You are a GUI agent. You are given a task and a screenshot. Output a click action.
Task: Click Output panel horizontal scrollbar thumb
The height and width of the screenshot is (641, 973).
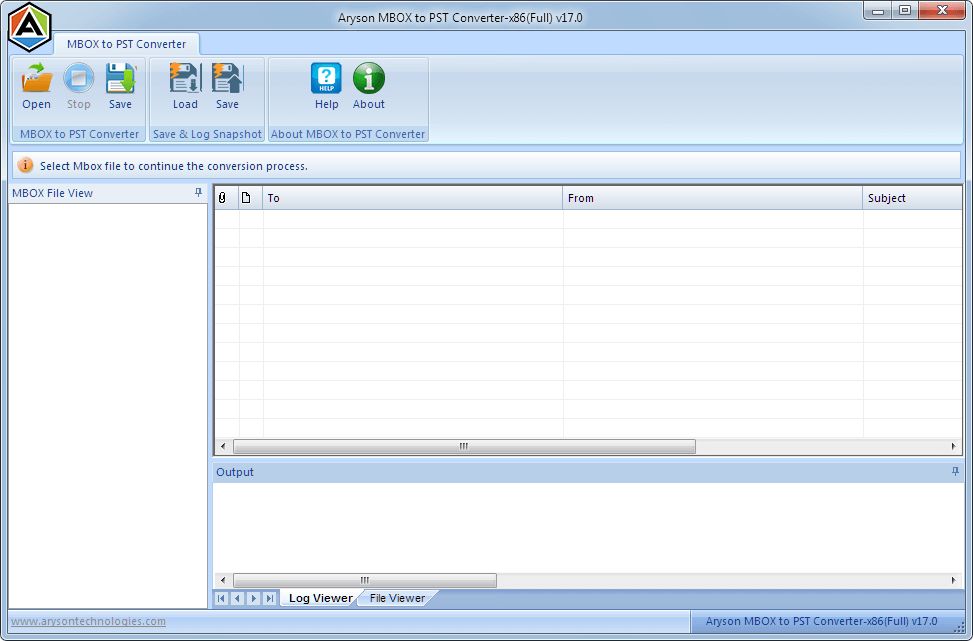(x=365, y=580)
